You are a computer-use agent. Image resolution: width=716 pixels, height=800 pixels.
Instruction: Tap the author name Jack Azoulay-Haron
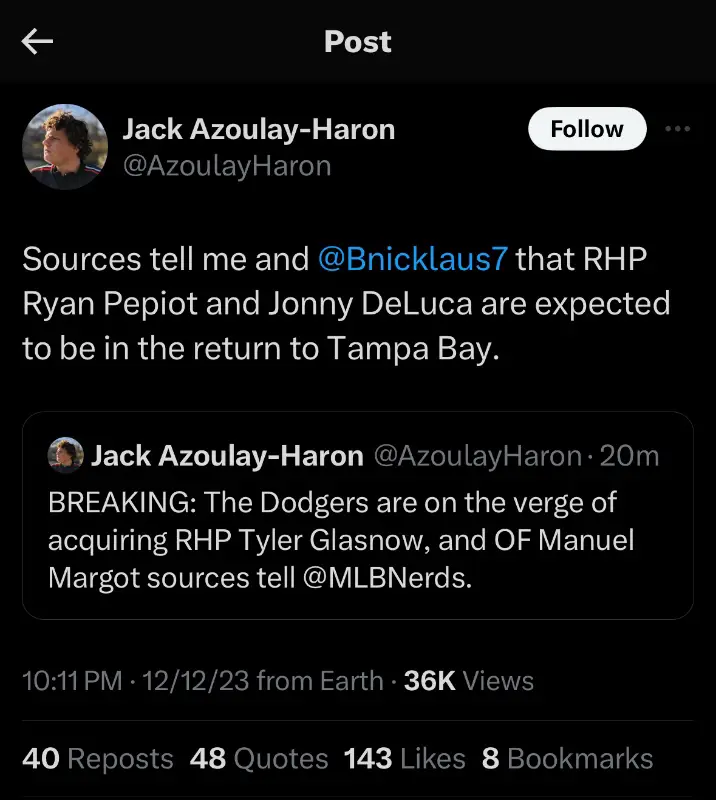coord(258,129)
